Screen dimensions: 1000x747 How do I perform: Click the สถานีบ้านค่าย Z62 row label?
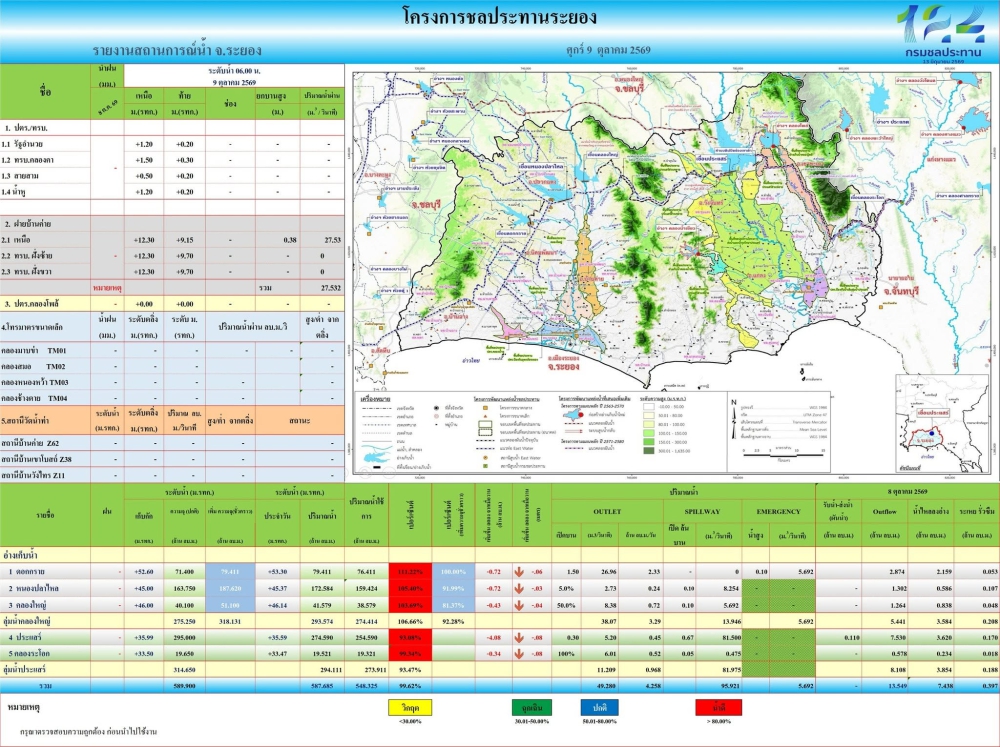coord(30,443)
